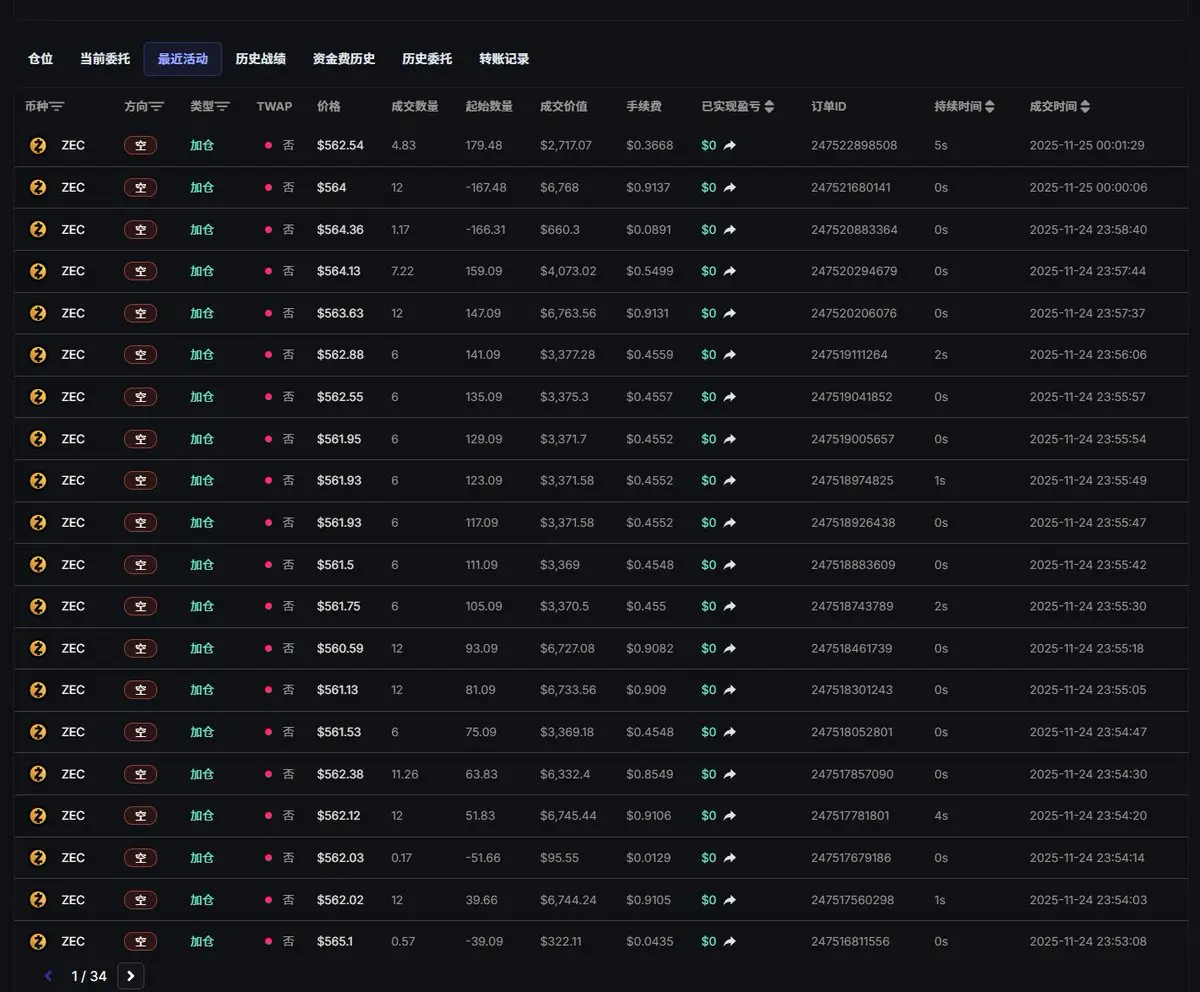Share the trade for order 247516811556
1200x992 pixels.
pos(730,942)
